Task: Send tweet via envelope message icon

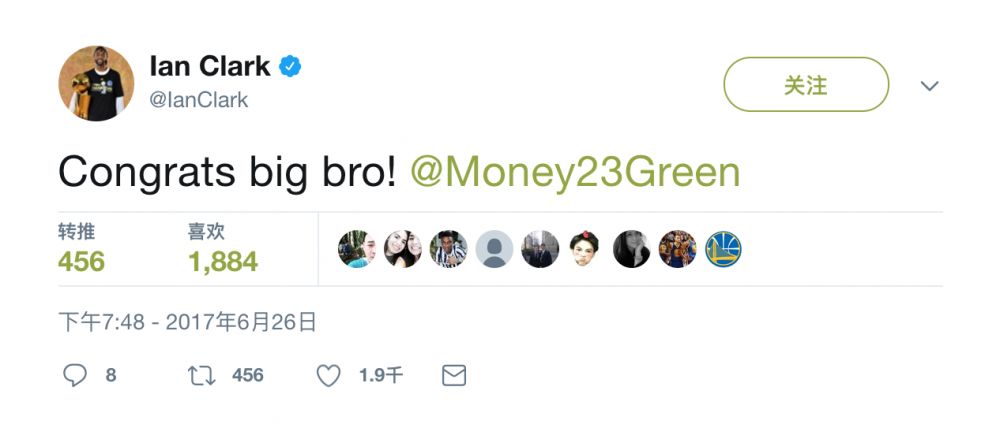Action: [454, 376]
